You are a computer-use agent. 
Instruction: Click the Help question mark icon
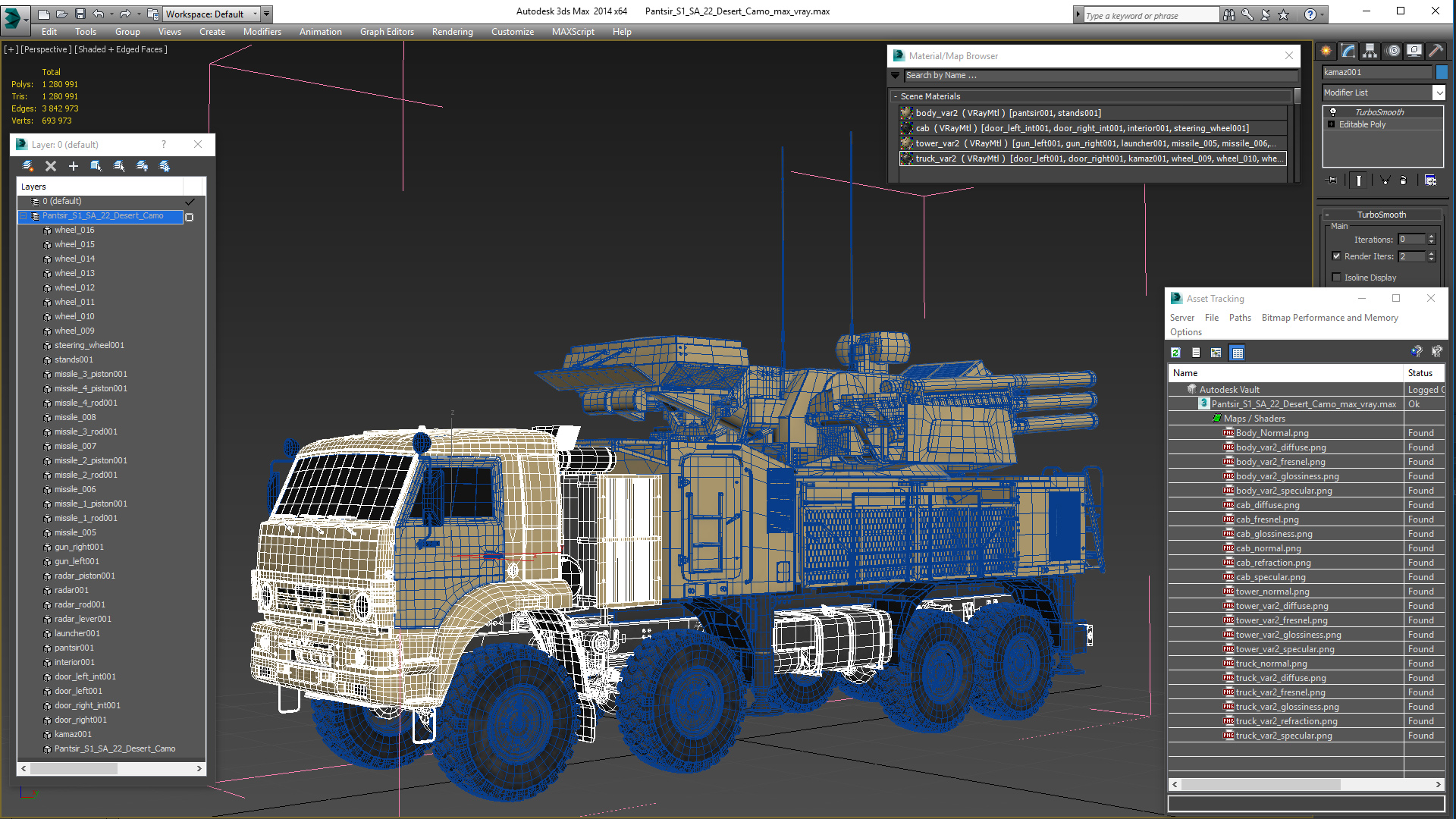1310,14
